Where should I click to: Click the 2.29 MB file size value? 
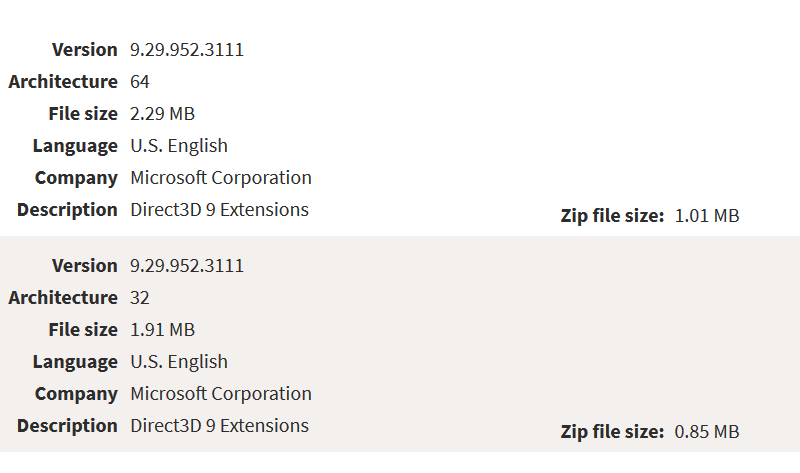(x=162, y=114)
